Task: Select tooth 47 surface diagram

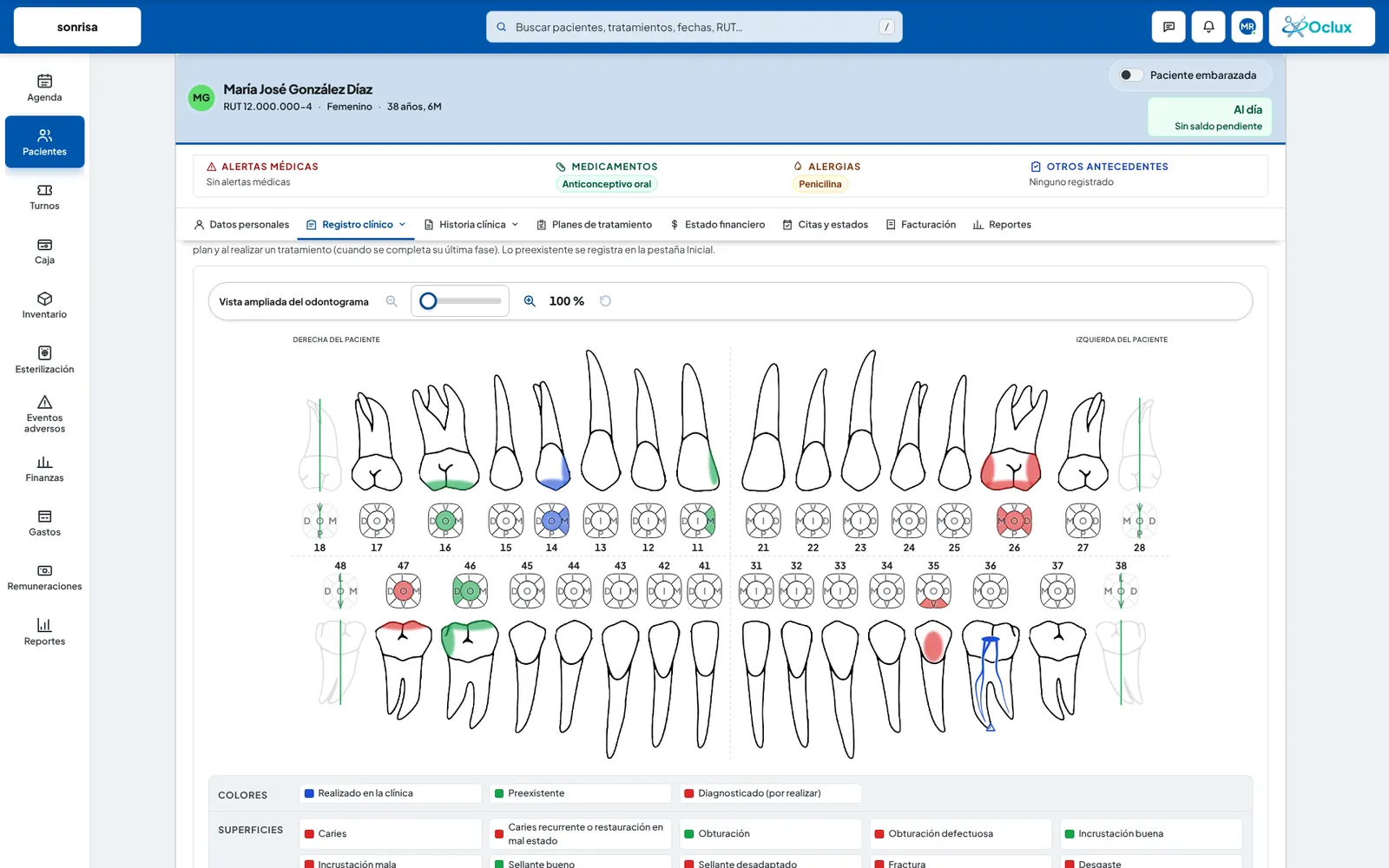Action: pyautogui.click(x=404, y=591)
